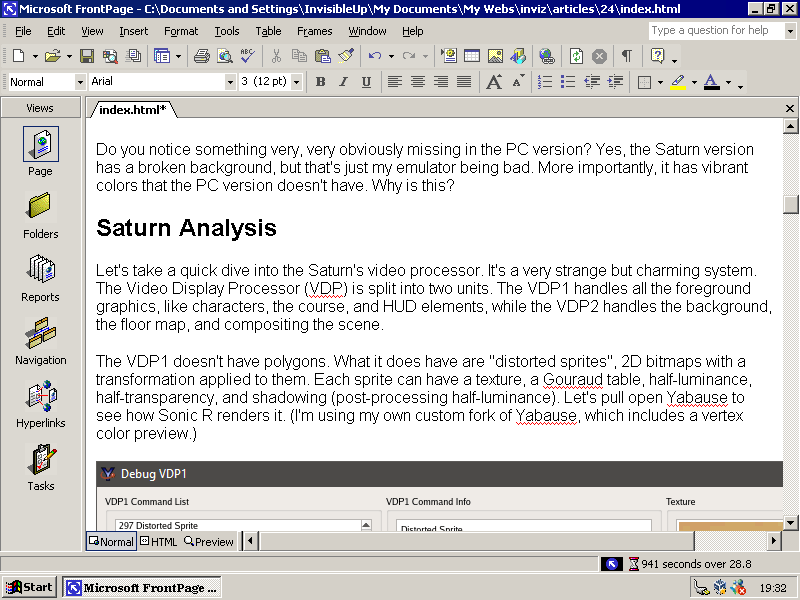
Task: Click the Windows Start button
Action: pos(30,587)
